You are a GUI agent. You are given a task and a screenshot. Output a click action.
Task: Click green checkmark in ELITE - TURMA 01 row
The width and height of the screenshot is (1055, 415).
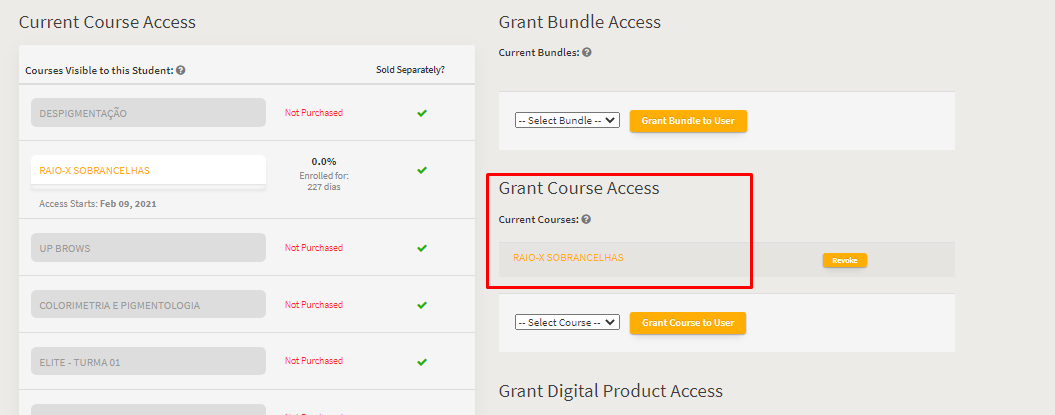422,362
